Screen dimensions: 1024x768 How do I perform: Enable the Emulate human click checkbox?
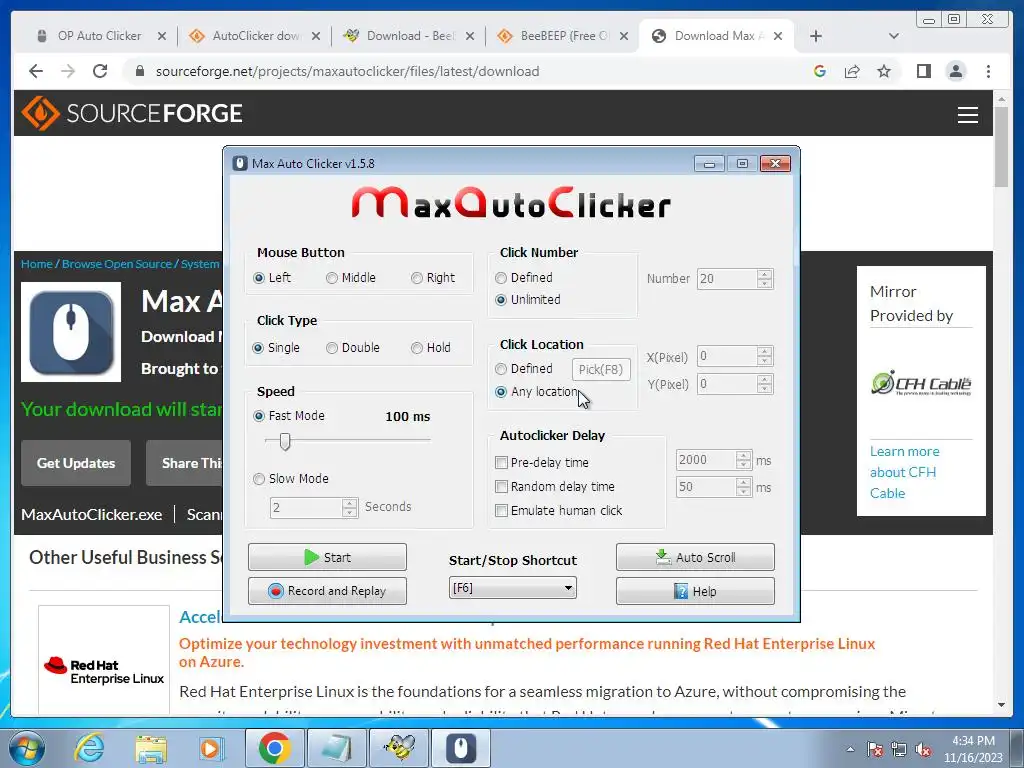pyautogui.click(x=502, y=511)
